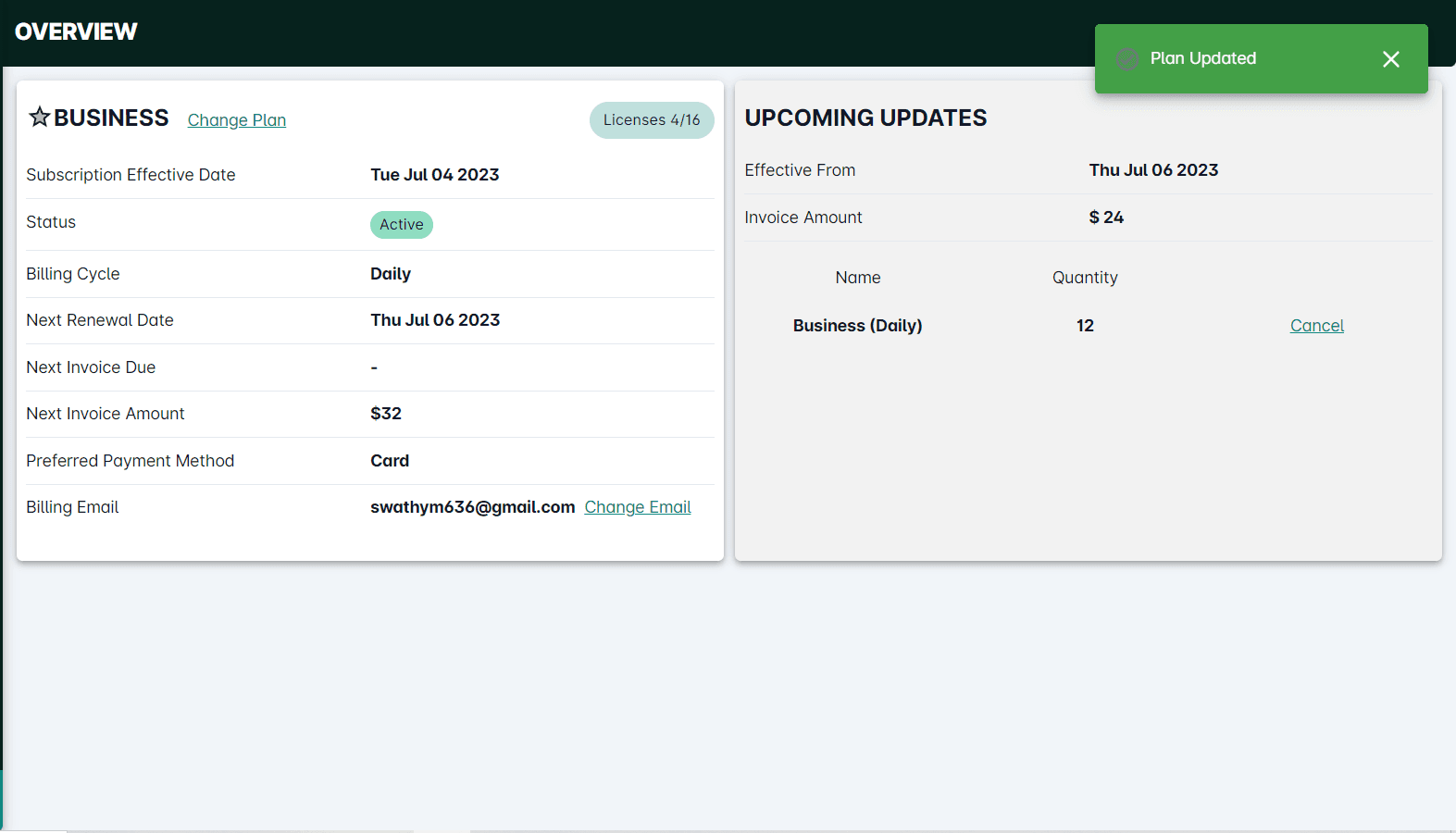
Task: Click the Quantity column header
Action: 1085,278
